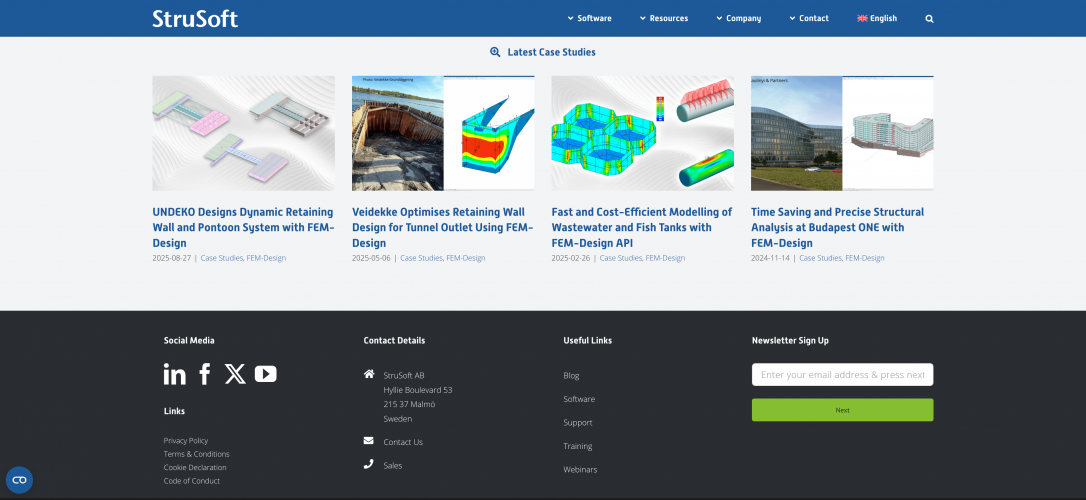This screenshot has width=1086, height=500.
Task: Select the Hyllie Boulevard 53 address line
Action: coord(418,390)
